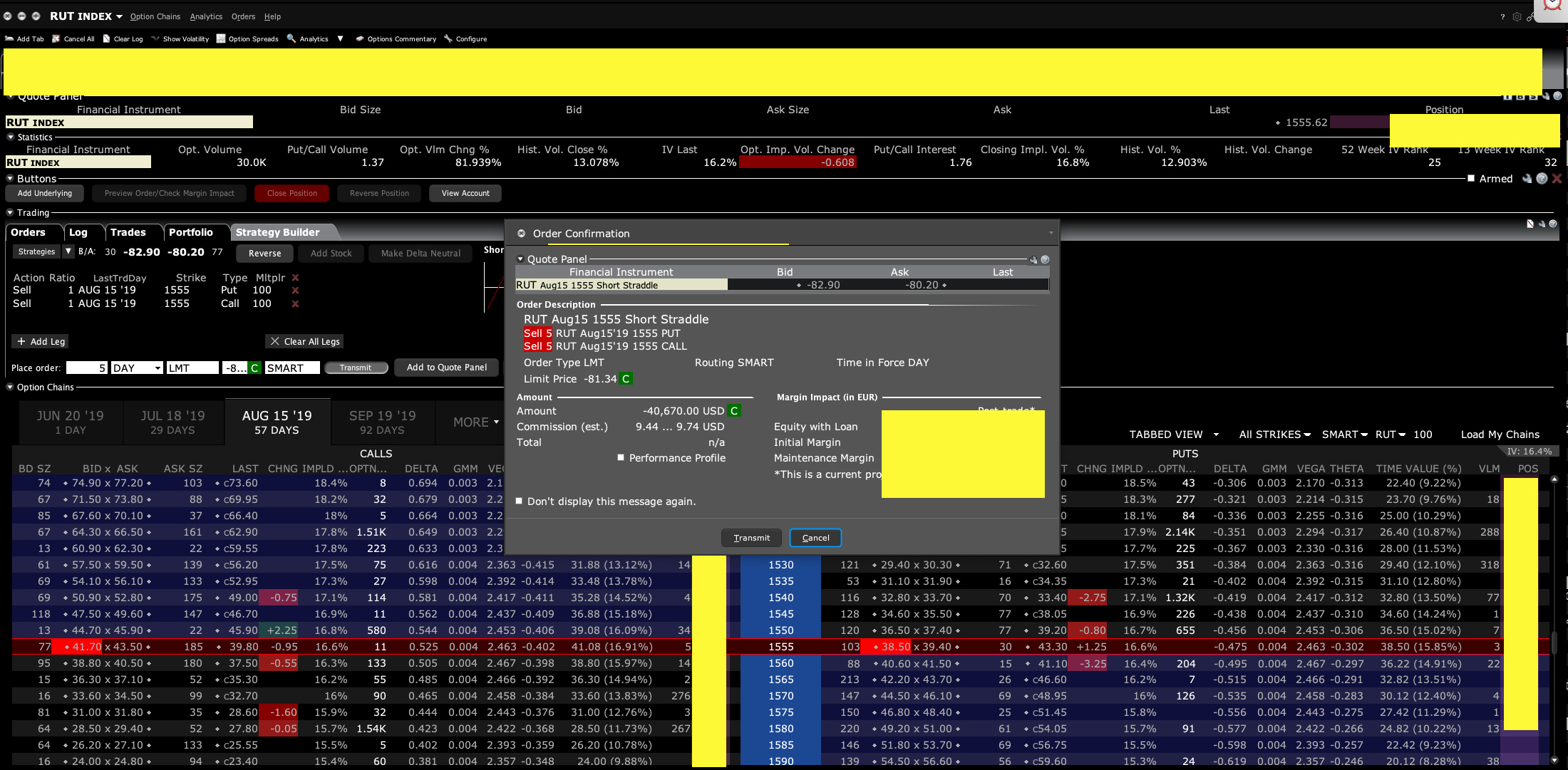Remove the Sell Put leg with red X
The height and width of the screenshot is (770, 1568).
point(295,291)
